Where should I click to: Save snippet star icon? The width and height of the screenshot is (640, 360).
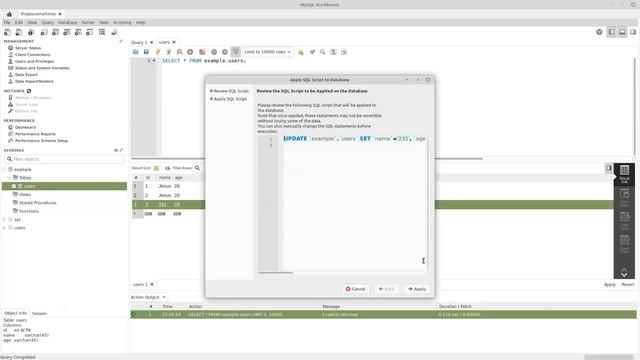[x=301, y=52]
